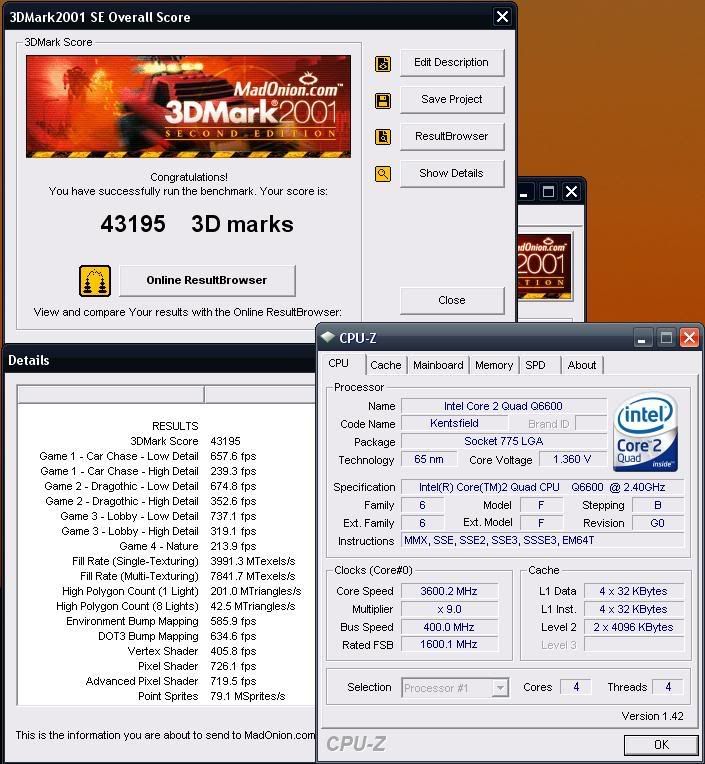
Task: Go to the SPD tab
Action: 536,365
